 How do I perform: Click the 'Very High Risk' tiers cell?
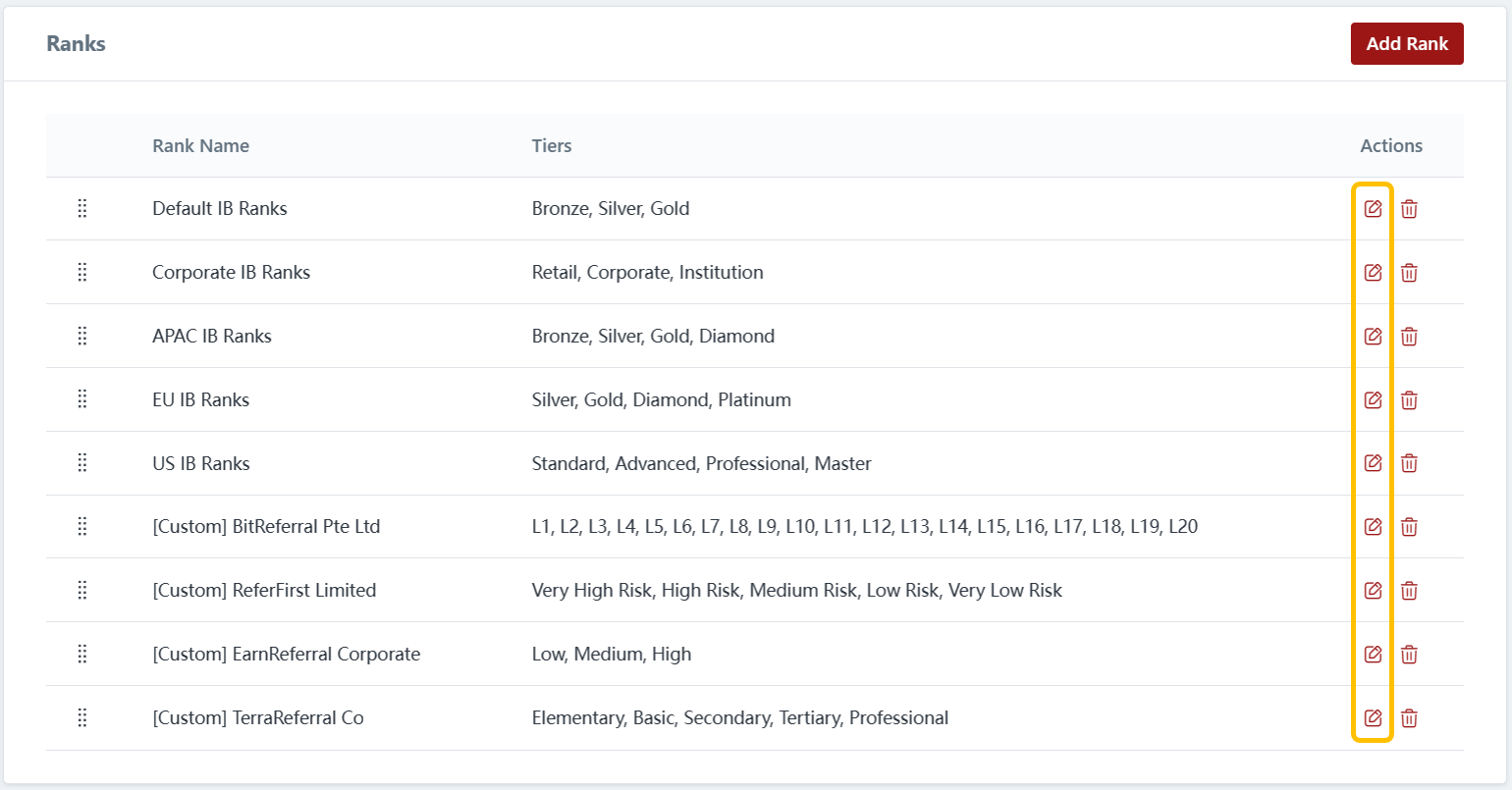click(797, 591)
